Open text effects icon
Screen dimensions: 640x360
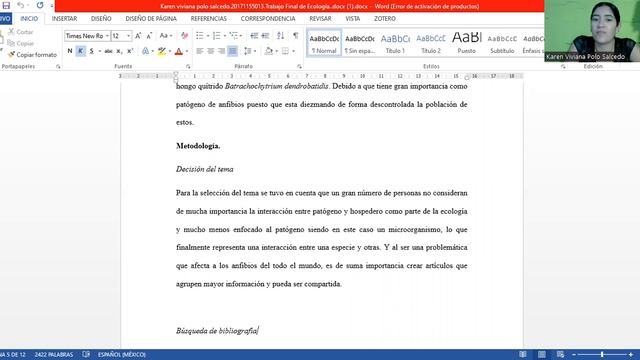click(x=145, y=51)
